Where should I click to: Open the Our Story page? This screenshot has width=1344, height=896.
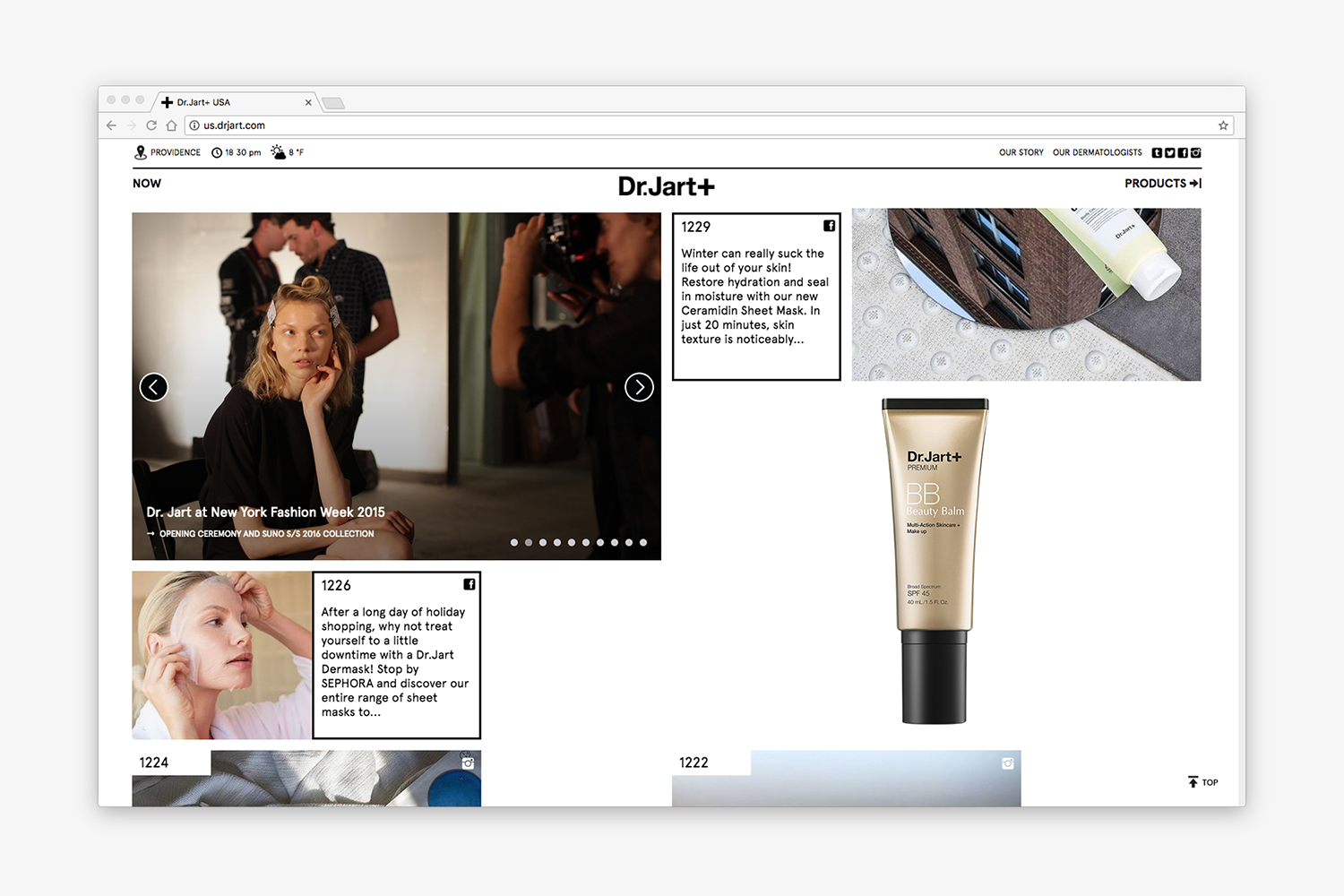pos(1021,152)
